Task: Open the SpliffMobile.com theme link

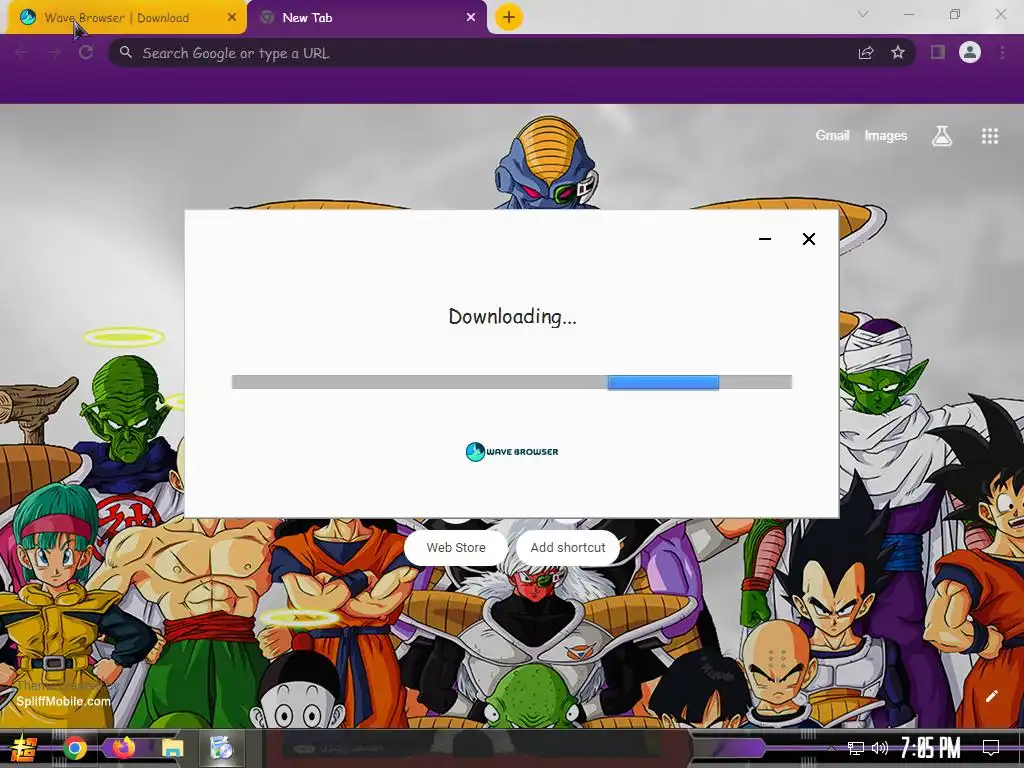Action: [63, 701]
